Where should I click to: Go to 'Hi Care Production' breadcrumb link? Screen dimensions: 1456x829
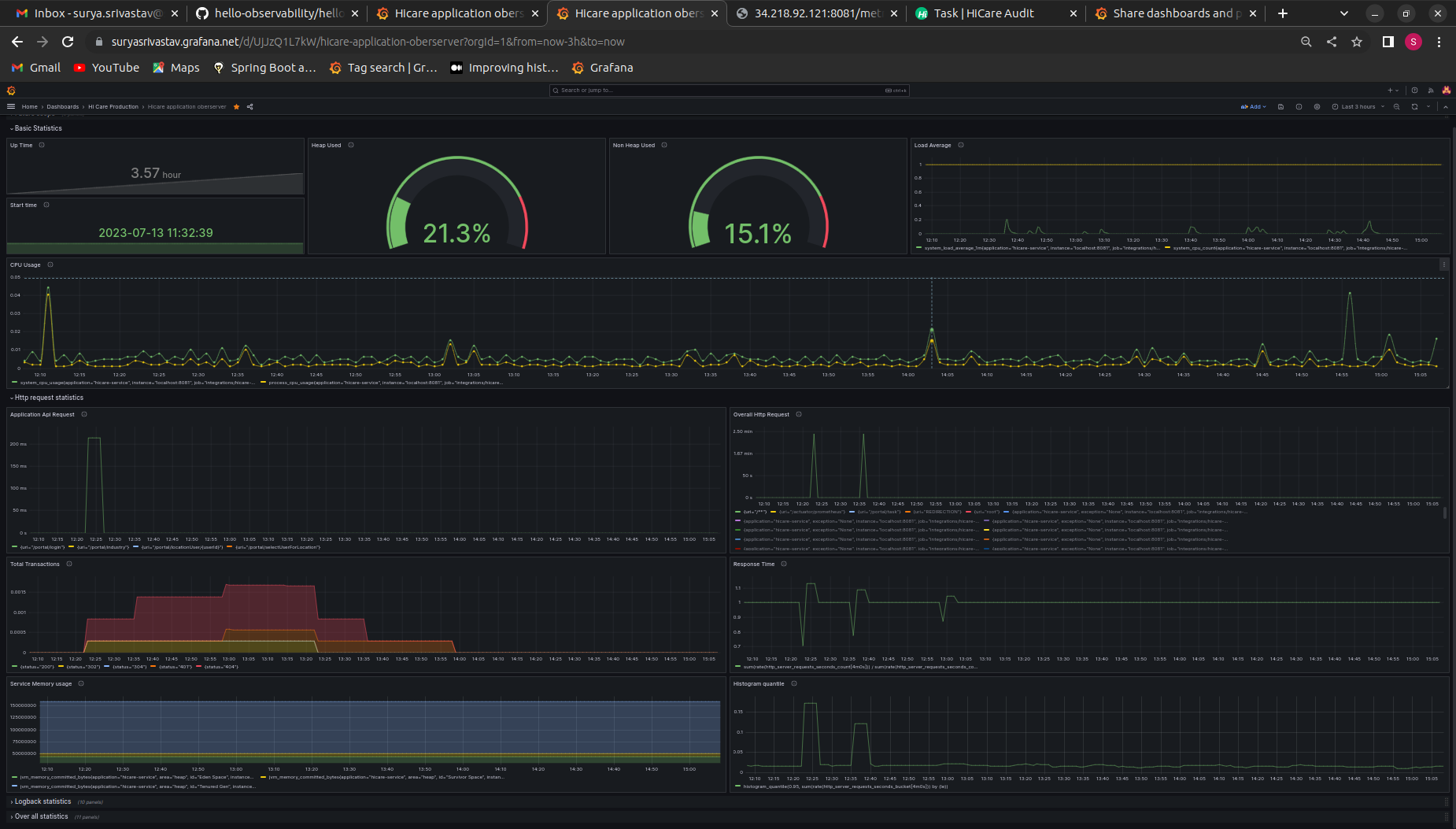pos(113,107)
